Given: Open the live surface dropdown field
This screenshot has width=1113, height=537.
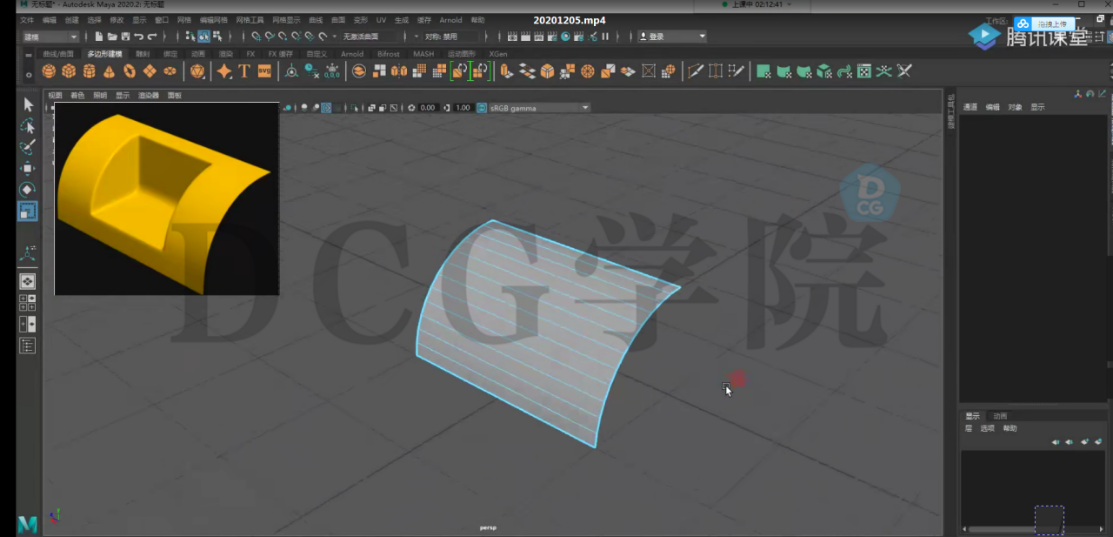Looking at the screenshot, I should pos(371,36).
